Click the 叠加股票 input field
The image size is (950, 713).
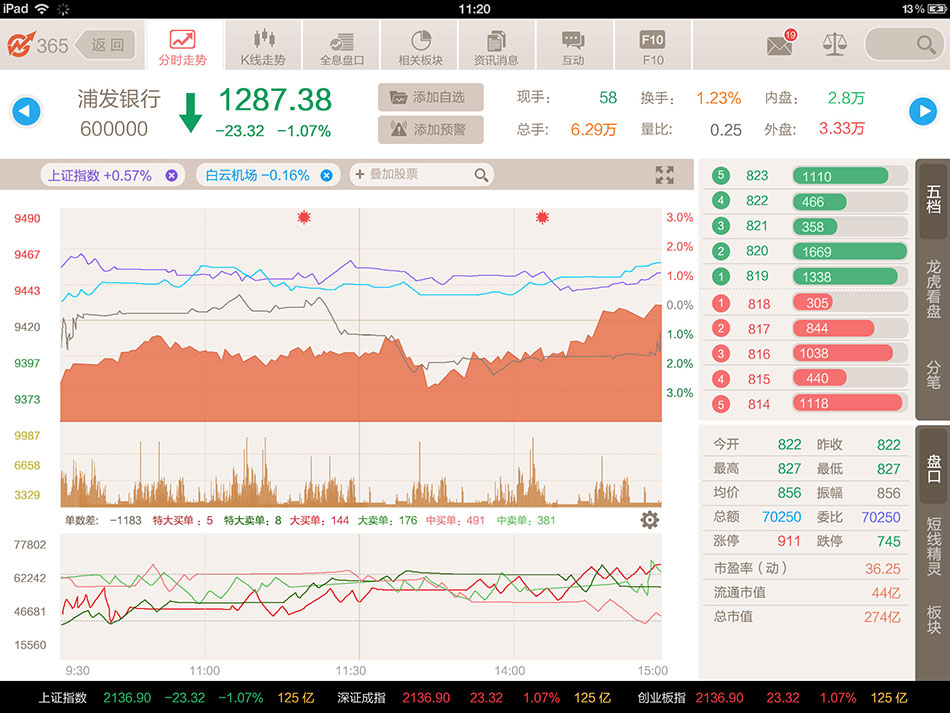[x=421, y=174]
